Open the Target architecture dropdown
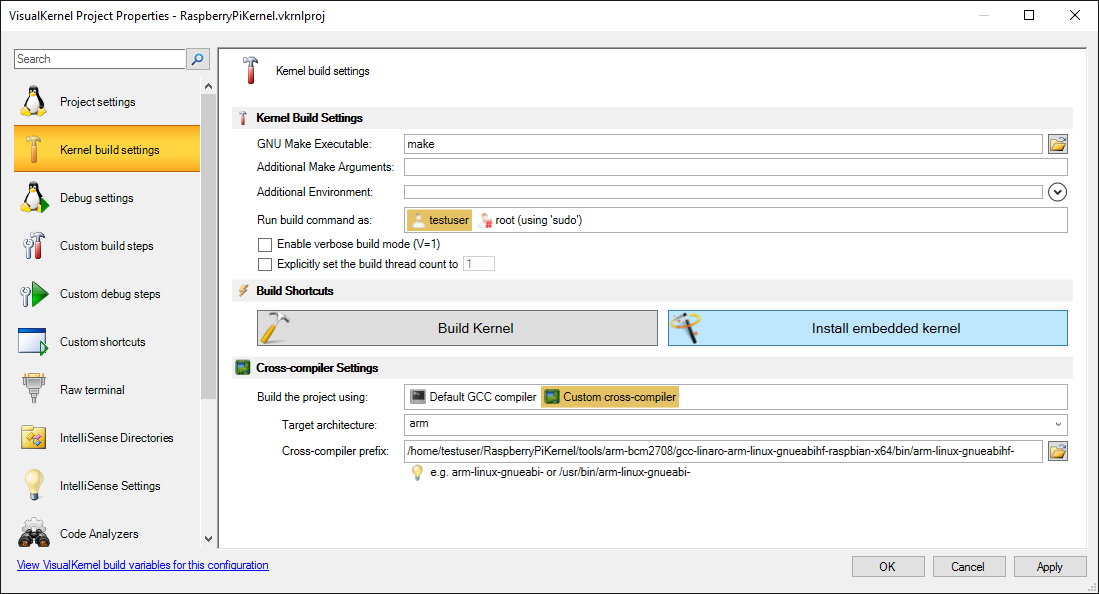 pyautogui.click(x=735, y=424)
